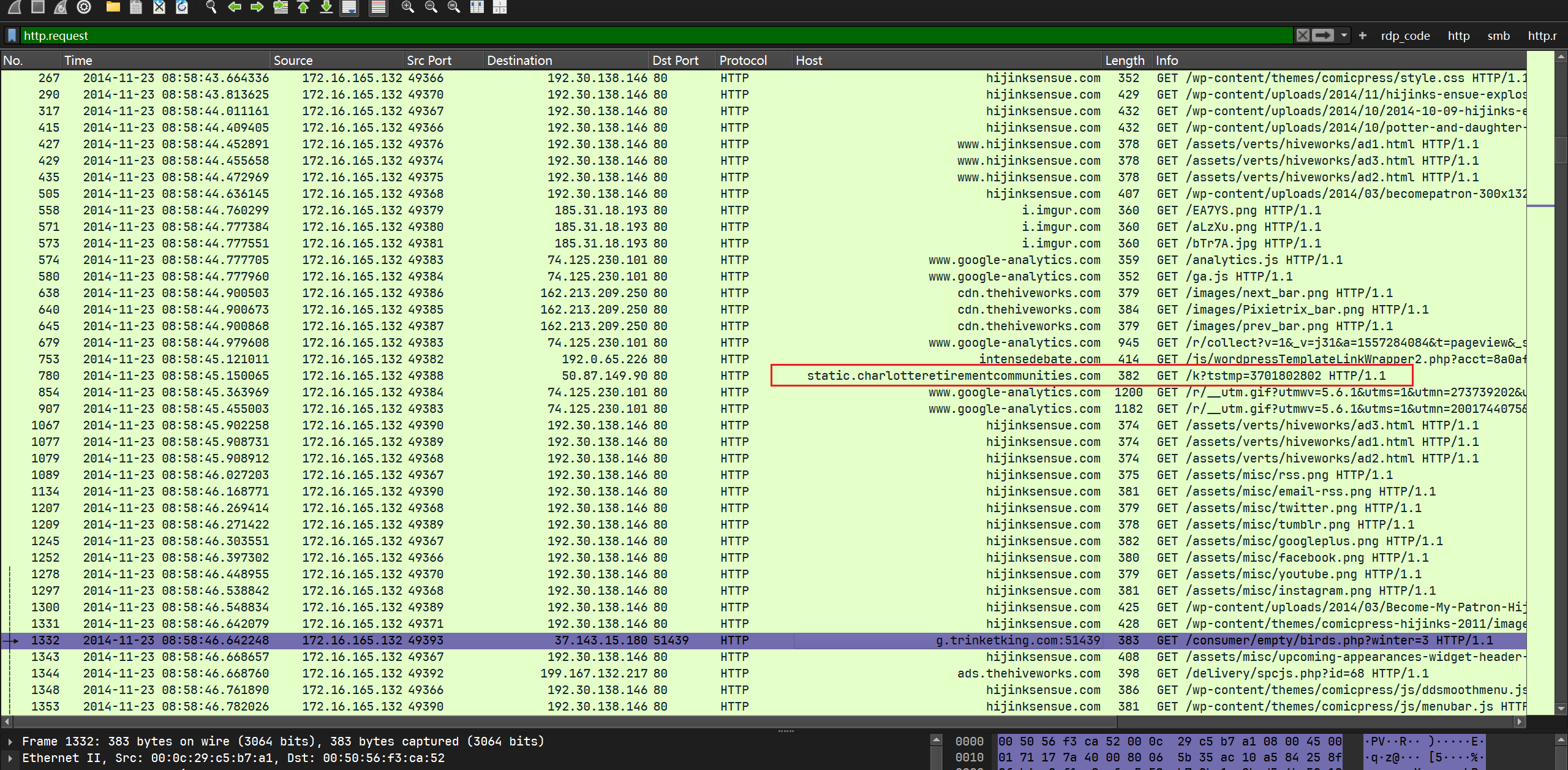Restart the current capture
This screenshot has width=1568, height=770.
61,7
